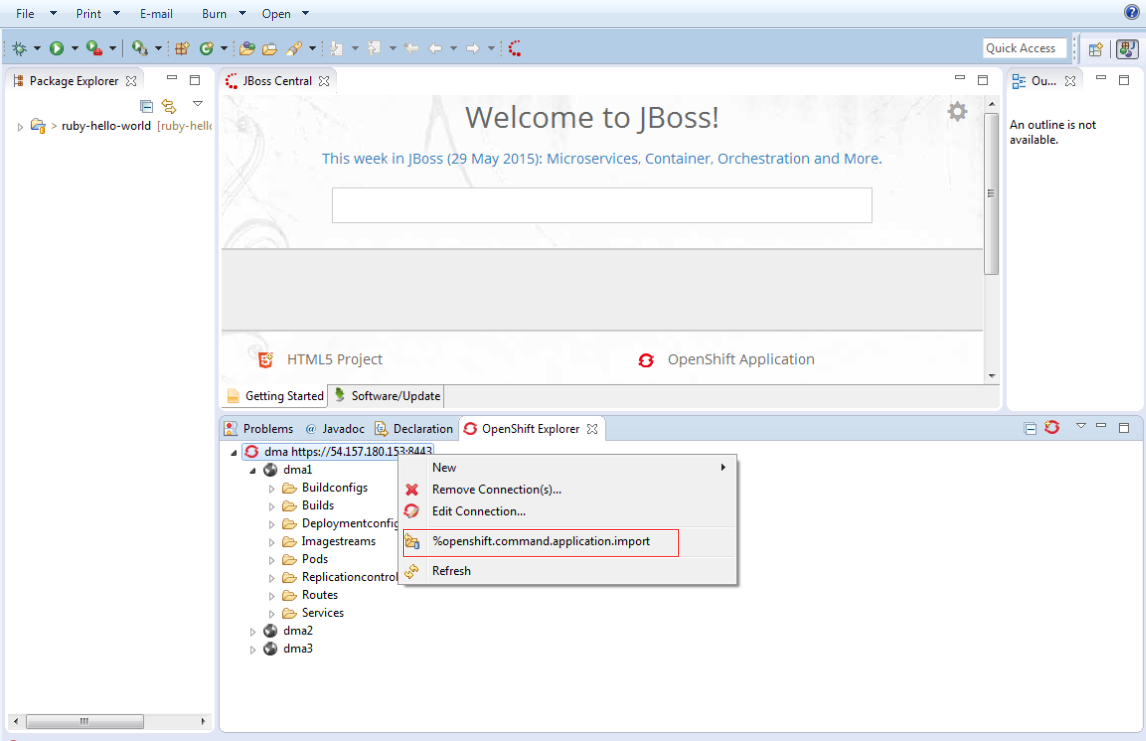
Task: Open the This week in JBoss link
Action: (602, 159)
